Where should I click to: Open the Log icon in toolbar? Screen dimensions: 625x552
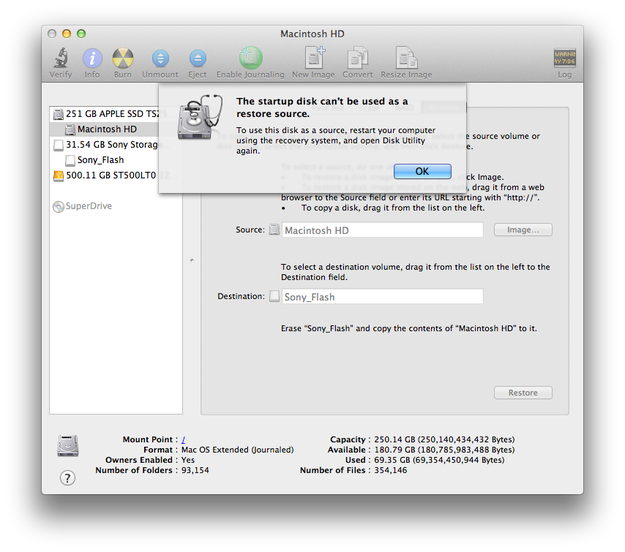(x=564, y=58)
